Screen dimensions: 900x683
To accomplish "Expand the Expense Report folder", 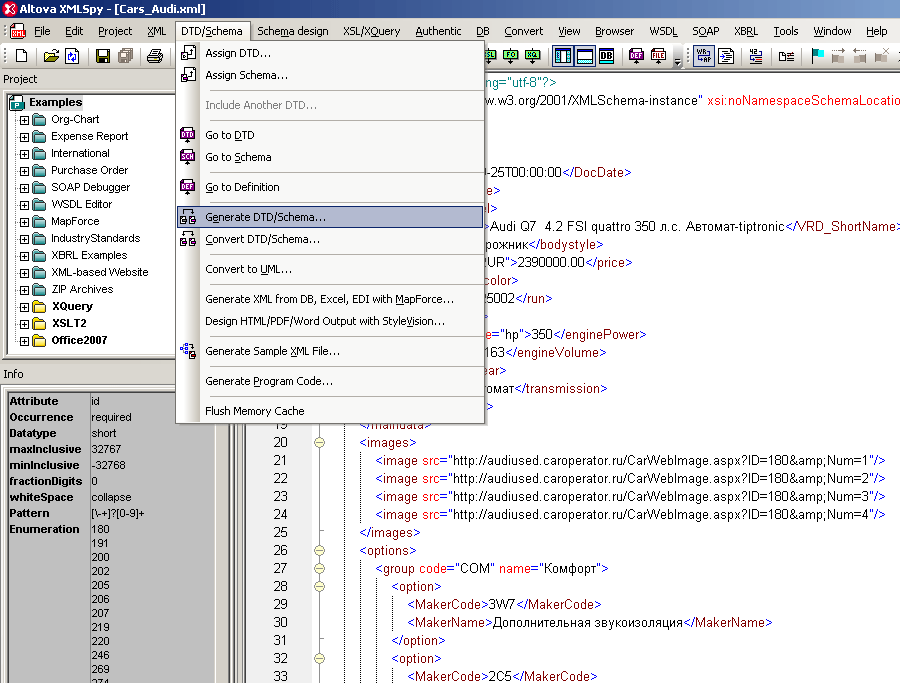I will pos(24,137).
